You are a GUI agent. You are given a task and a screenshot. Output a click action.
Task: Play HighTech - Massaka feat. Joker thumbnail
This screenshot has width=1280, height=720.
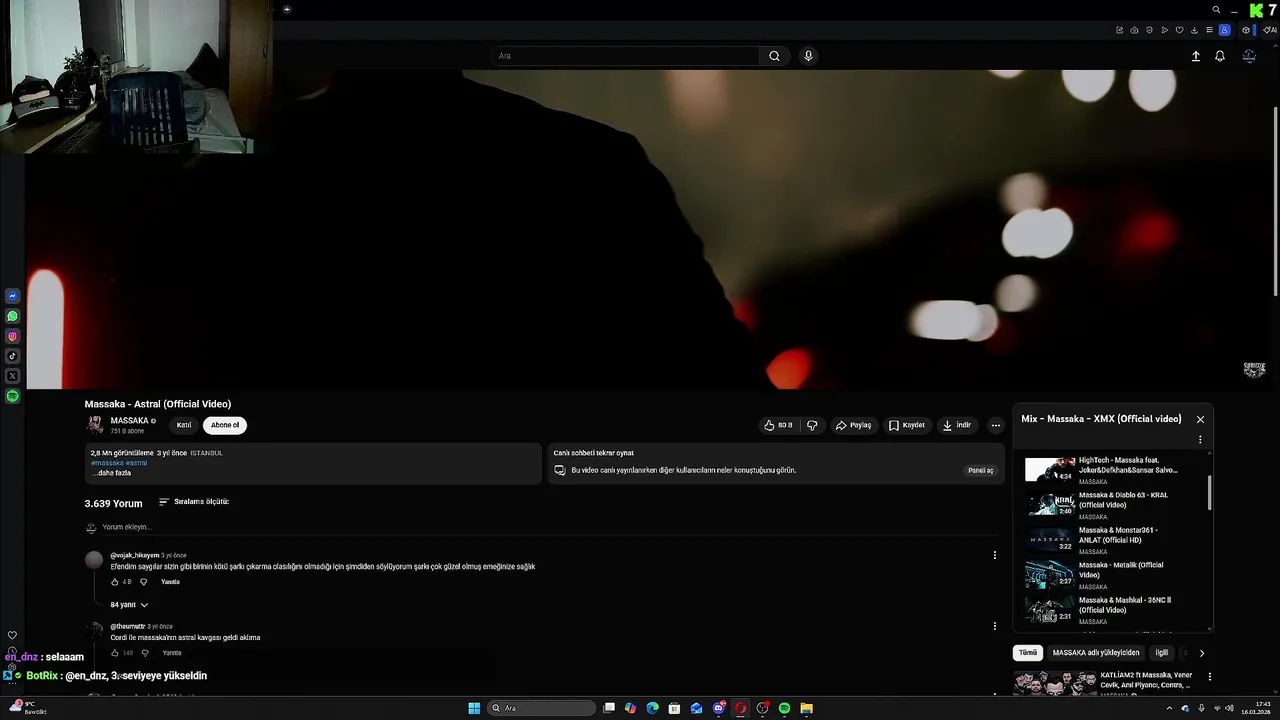point(1050,470)
